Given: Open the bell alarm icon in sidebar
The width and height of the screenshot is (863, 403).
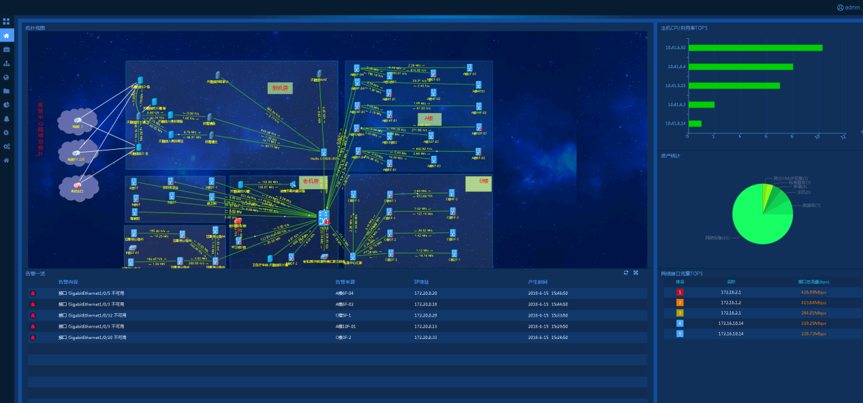Looking at the screenshot, I should tap(6, 119).
